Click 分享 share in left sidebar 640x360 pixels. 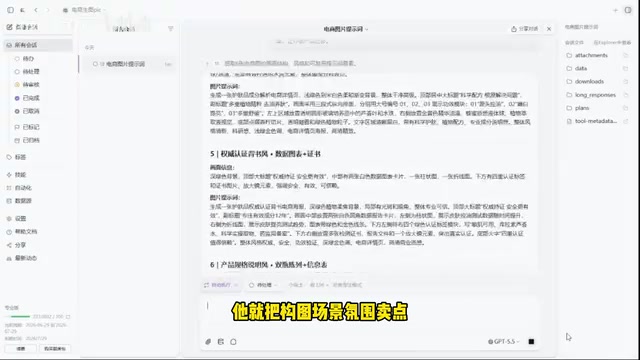click(x=20, y=245)
